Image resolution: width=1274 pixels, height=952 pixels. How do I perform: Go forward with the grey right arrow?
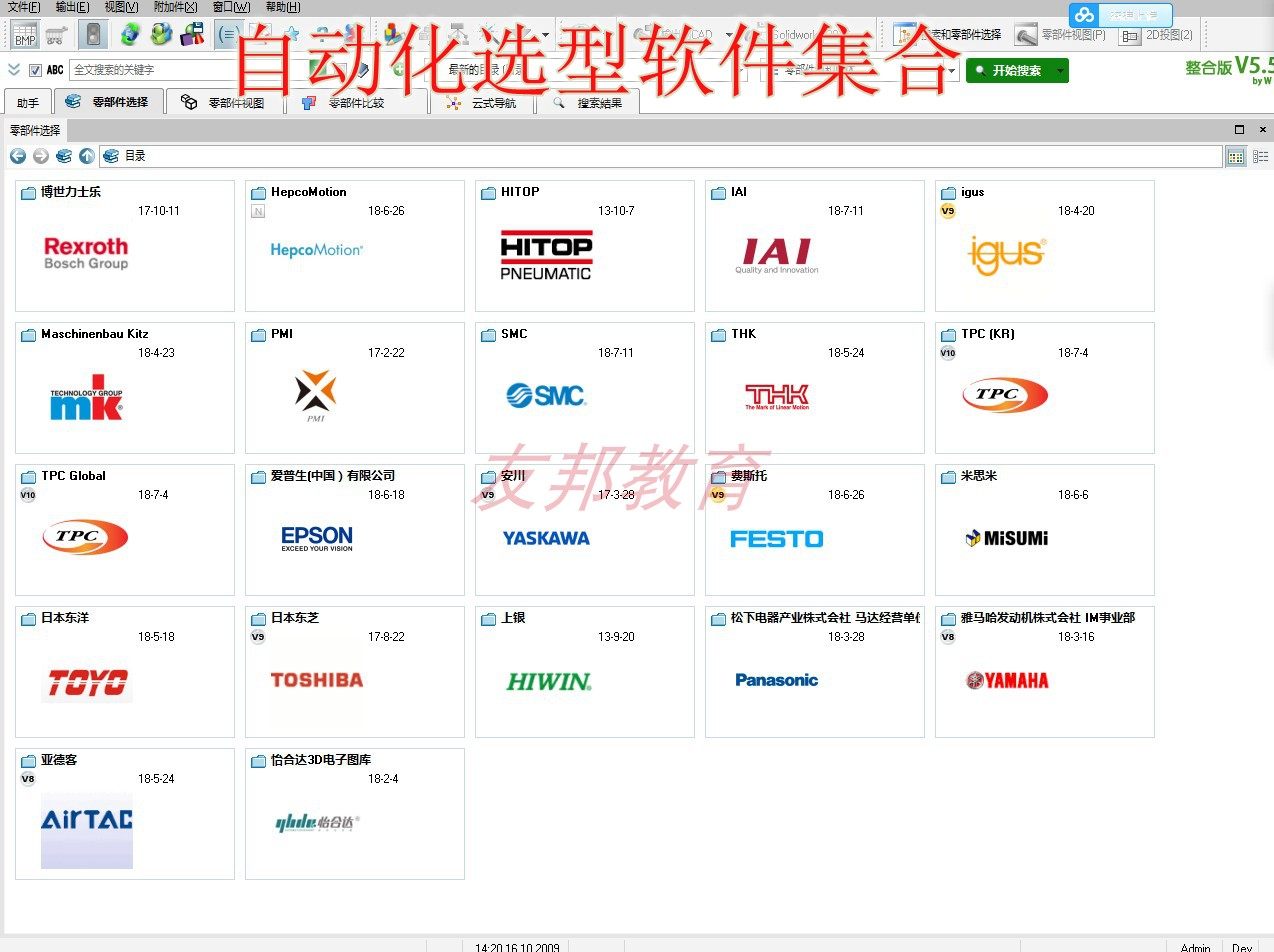[x=41, y=156]
